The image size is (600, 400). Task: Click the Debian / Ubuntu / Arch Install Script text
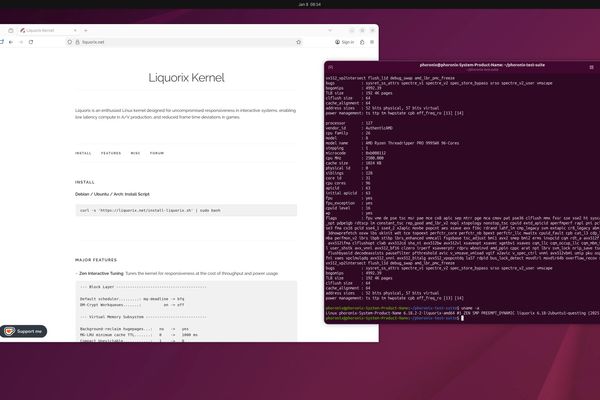(x=112, y=194)
